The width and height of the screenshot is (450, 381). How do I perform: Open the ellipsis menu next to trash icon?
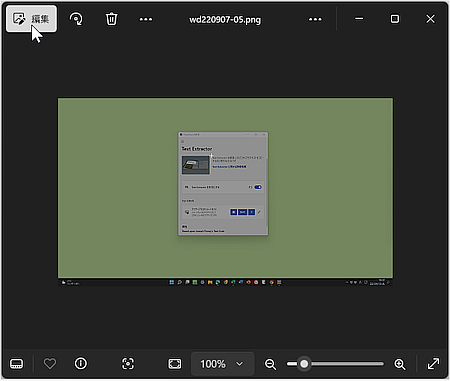[146, 19]
